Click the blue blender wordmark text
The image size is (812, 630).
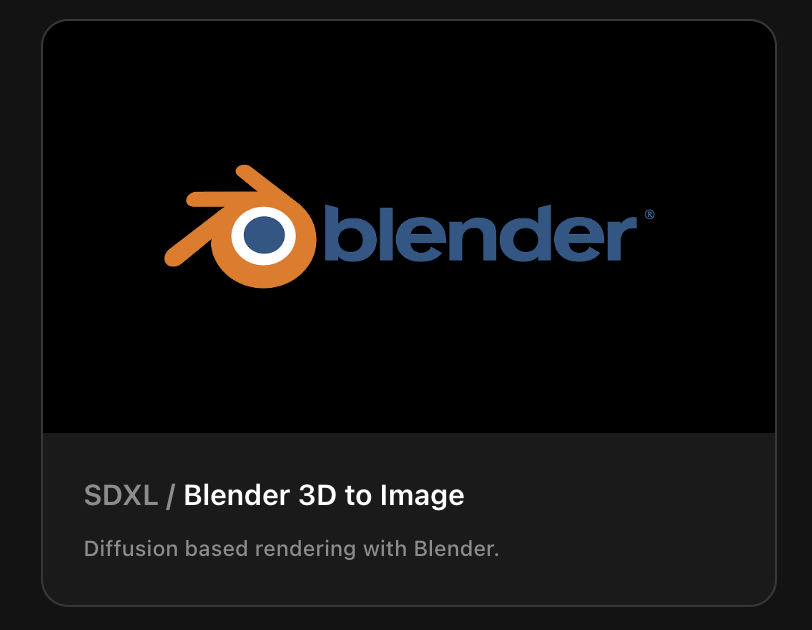[x=481, y=233]
